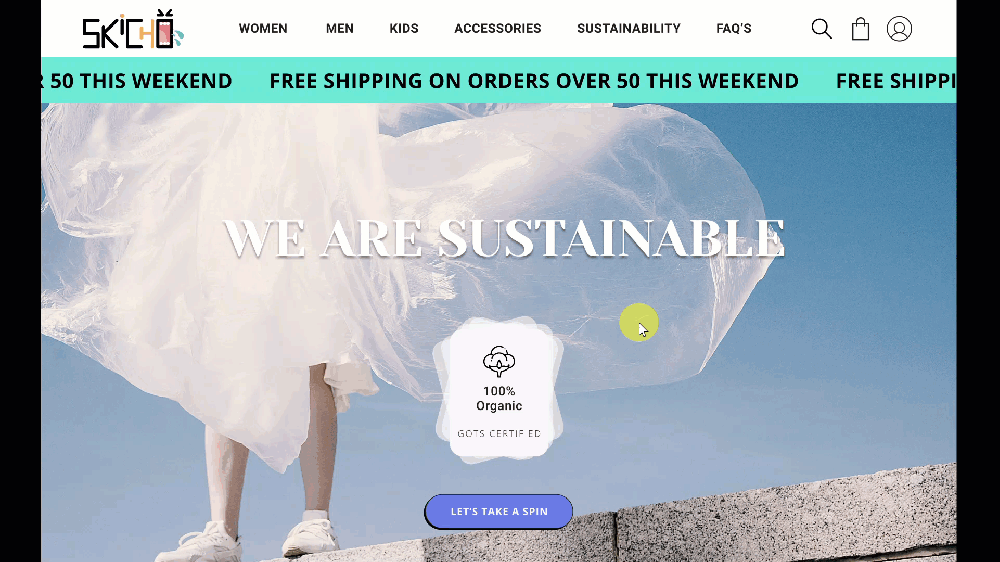This screenshot has width=1000, height=562.
Task: Open the user account icon
Action: point(899,29)
